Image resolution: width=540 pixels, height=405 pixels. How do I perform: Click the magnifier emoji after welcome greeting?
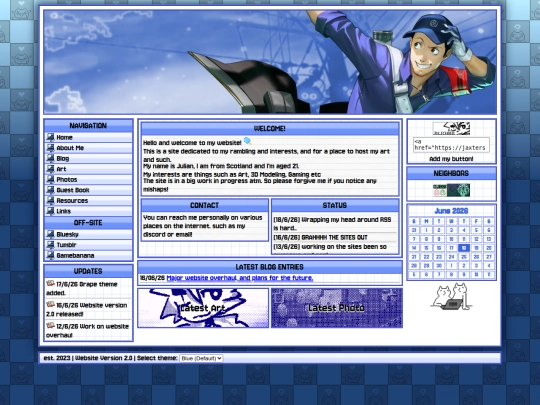(x=248, y=141)
